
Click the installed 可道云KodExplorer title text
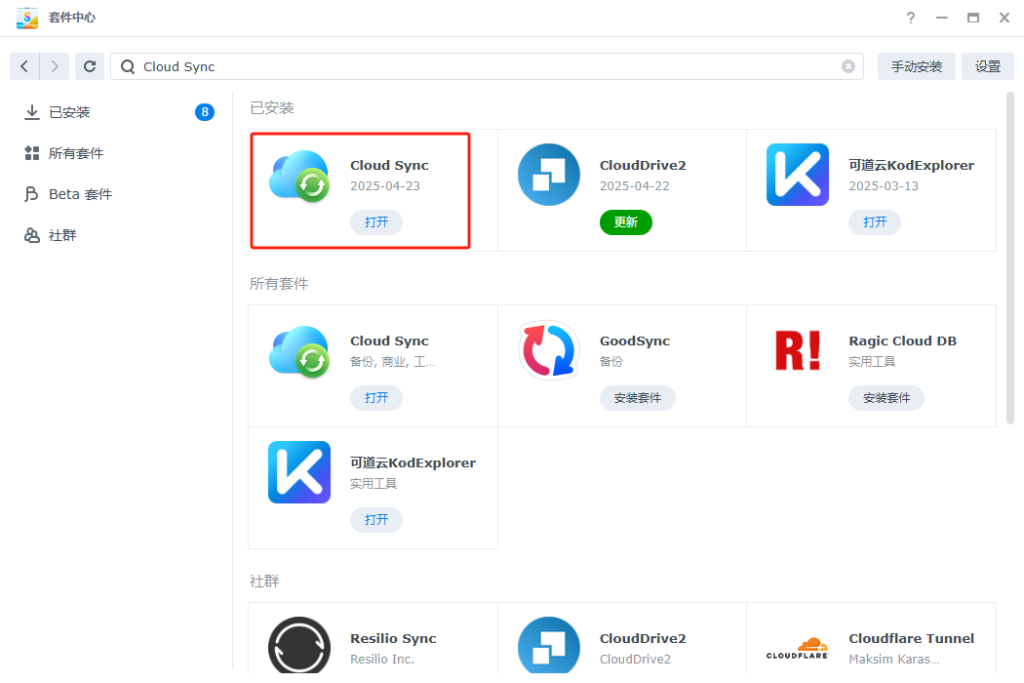[911, 166]
